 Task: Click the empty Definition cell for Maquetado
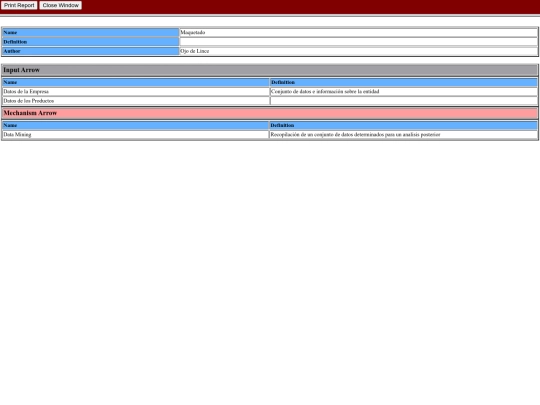(x=358, y=42)
